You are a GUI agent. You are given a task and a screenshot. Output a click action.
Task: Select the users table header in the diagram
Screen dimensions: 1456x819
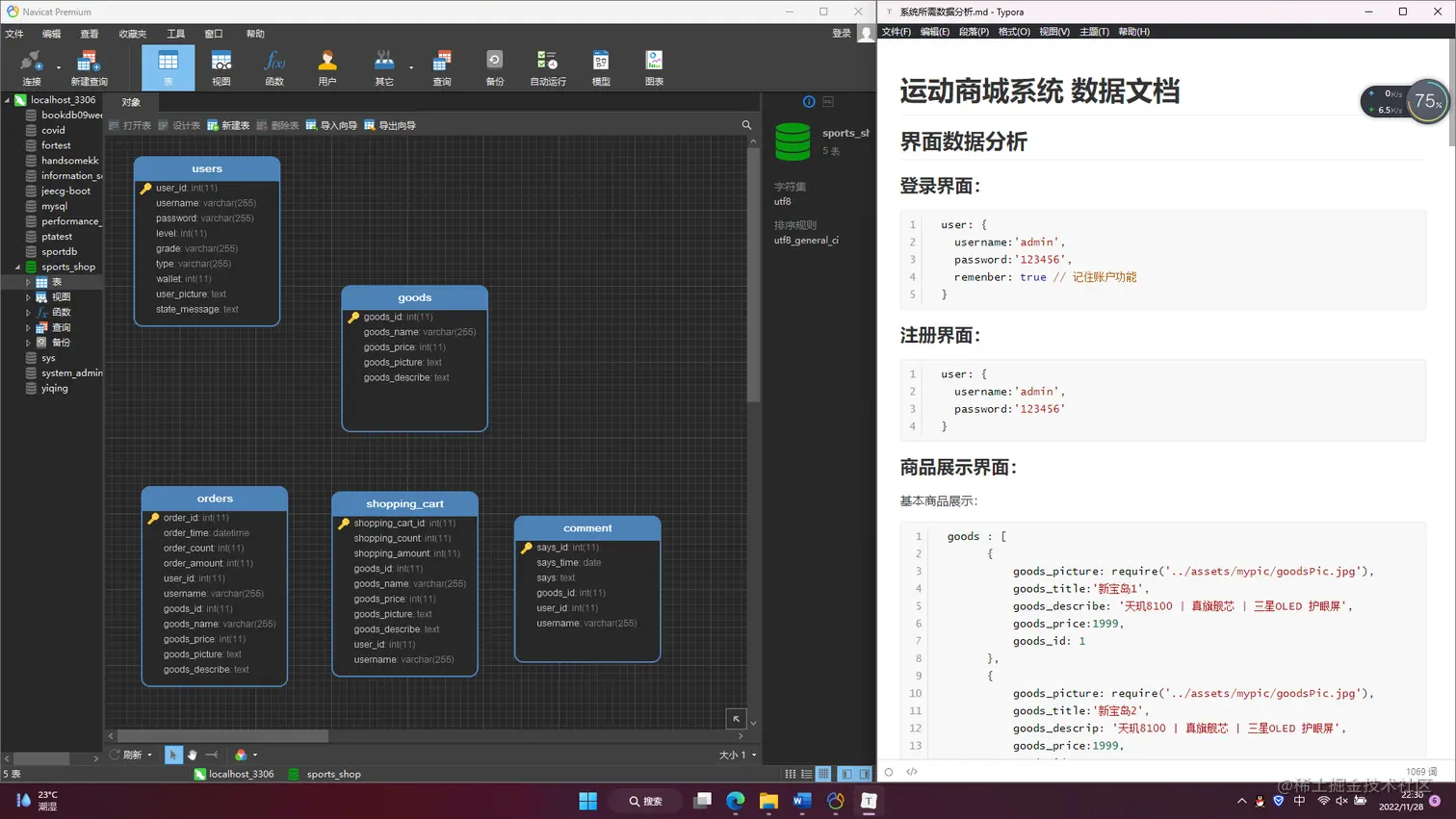tap(207, 168)
